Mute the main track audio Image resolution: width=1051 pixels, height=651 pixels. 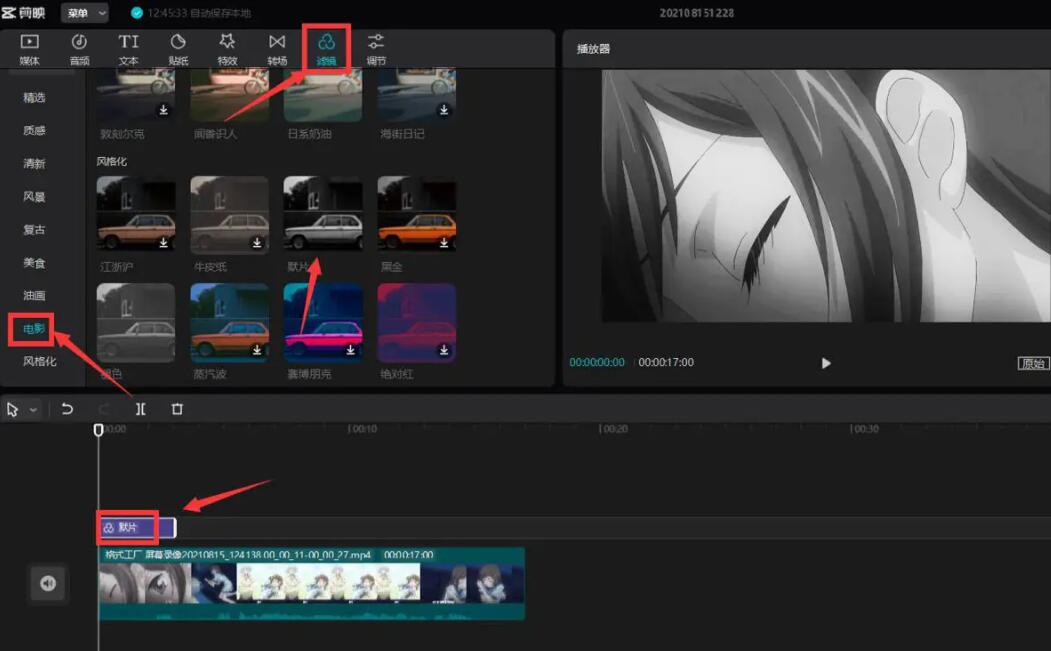(48, 583)
